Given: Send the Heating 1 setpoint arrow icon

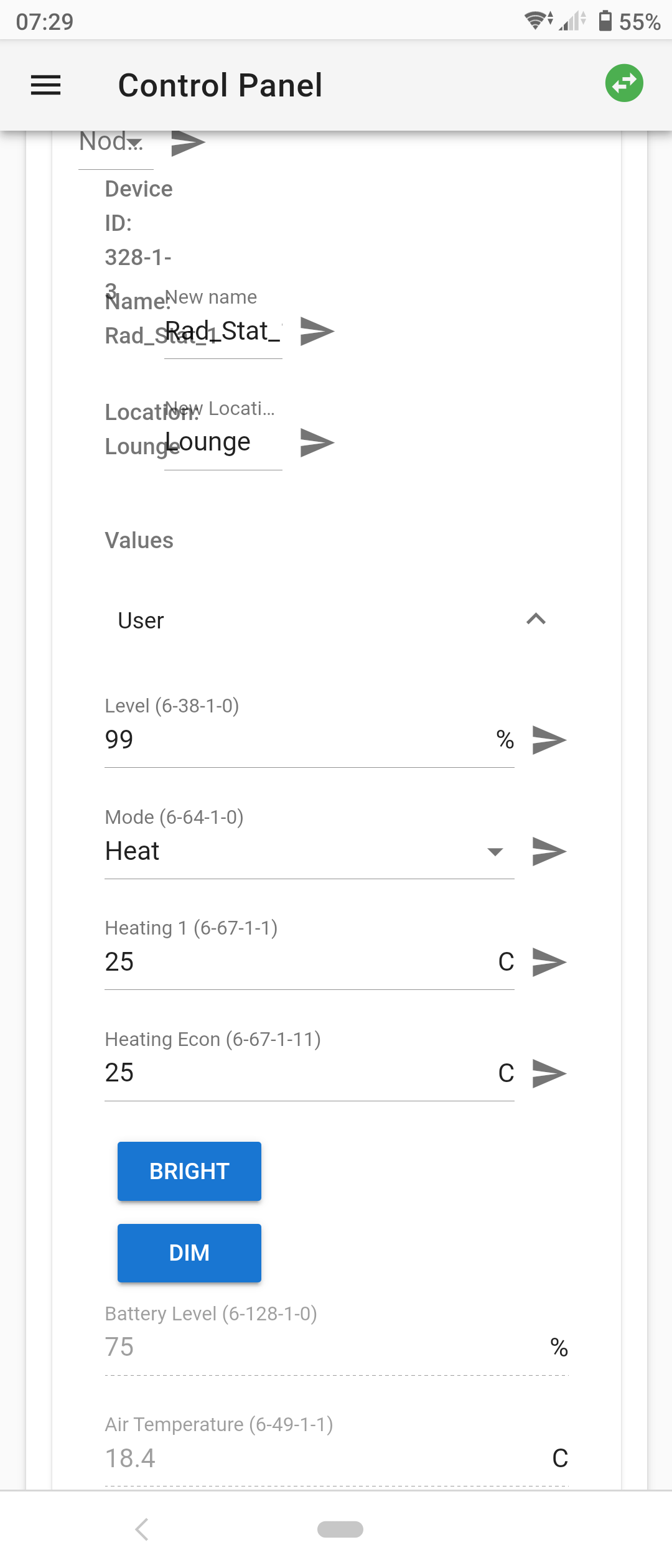Looking at the screenshot, I should click(550, 962).
